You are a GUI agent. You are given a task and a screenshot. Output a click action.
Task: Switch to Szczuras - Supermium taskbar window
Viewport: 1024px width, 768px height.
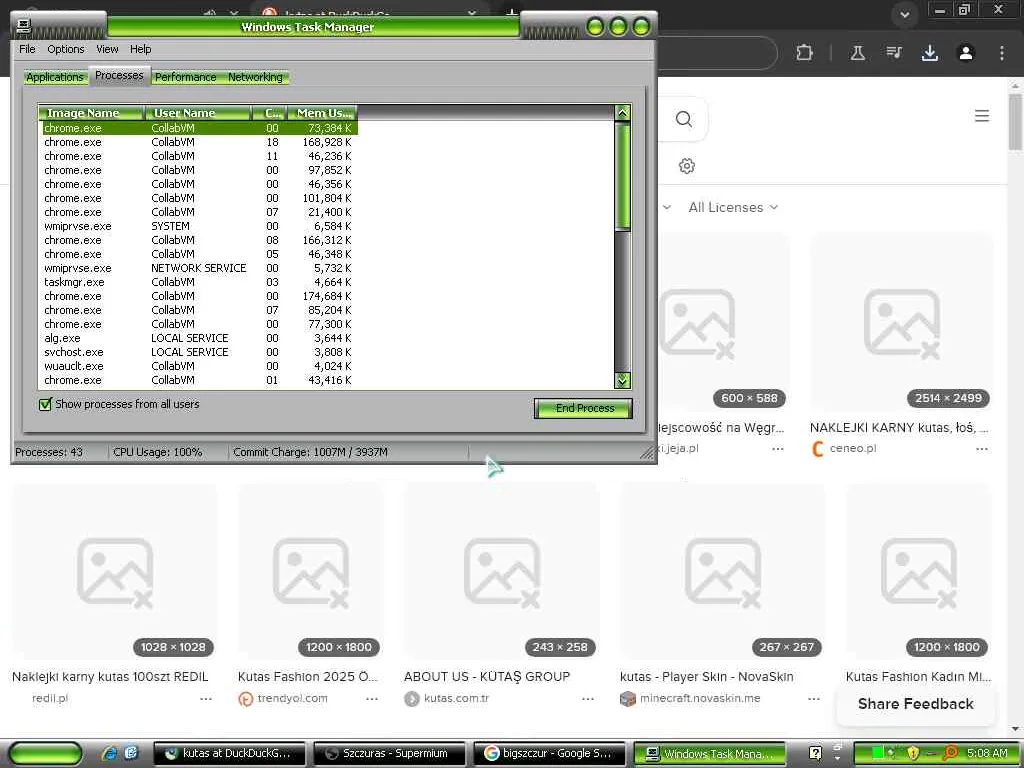390,754
